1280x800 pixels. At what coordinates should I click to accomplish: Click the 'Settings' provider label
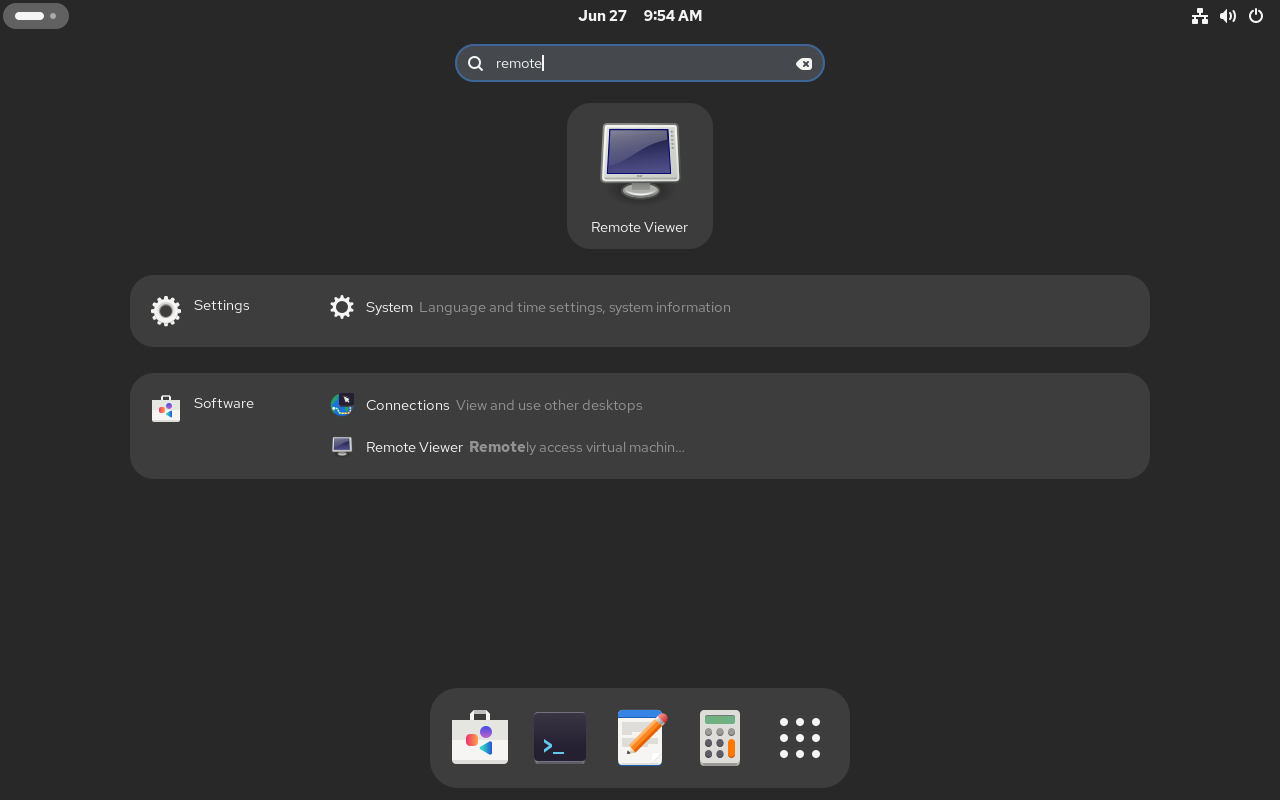point(222,305)
